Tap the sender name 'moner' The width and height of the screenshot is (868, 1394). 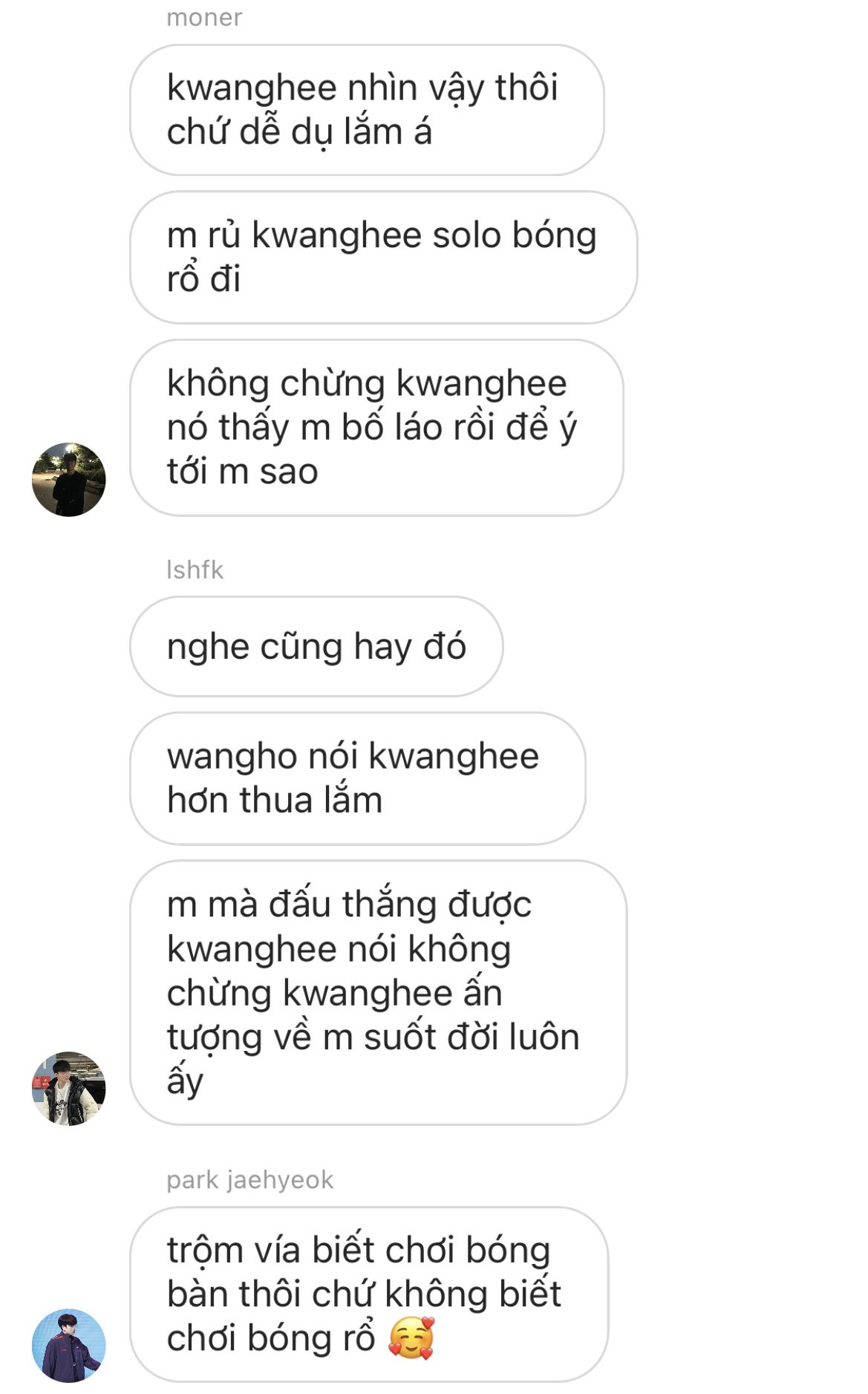(x=204, y=17)
